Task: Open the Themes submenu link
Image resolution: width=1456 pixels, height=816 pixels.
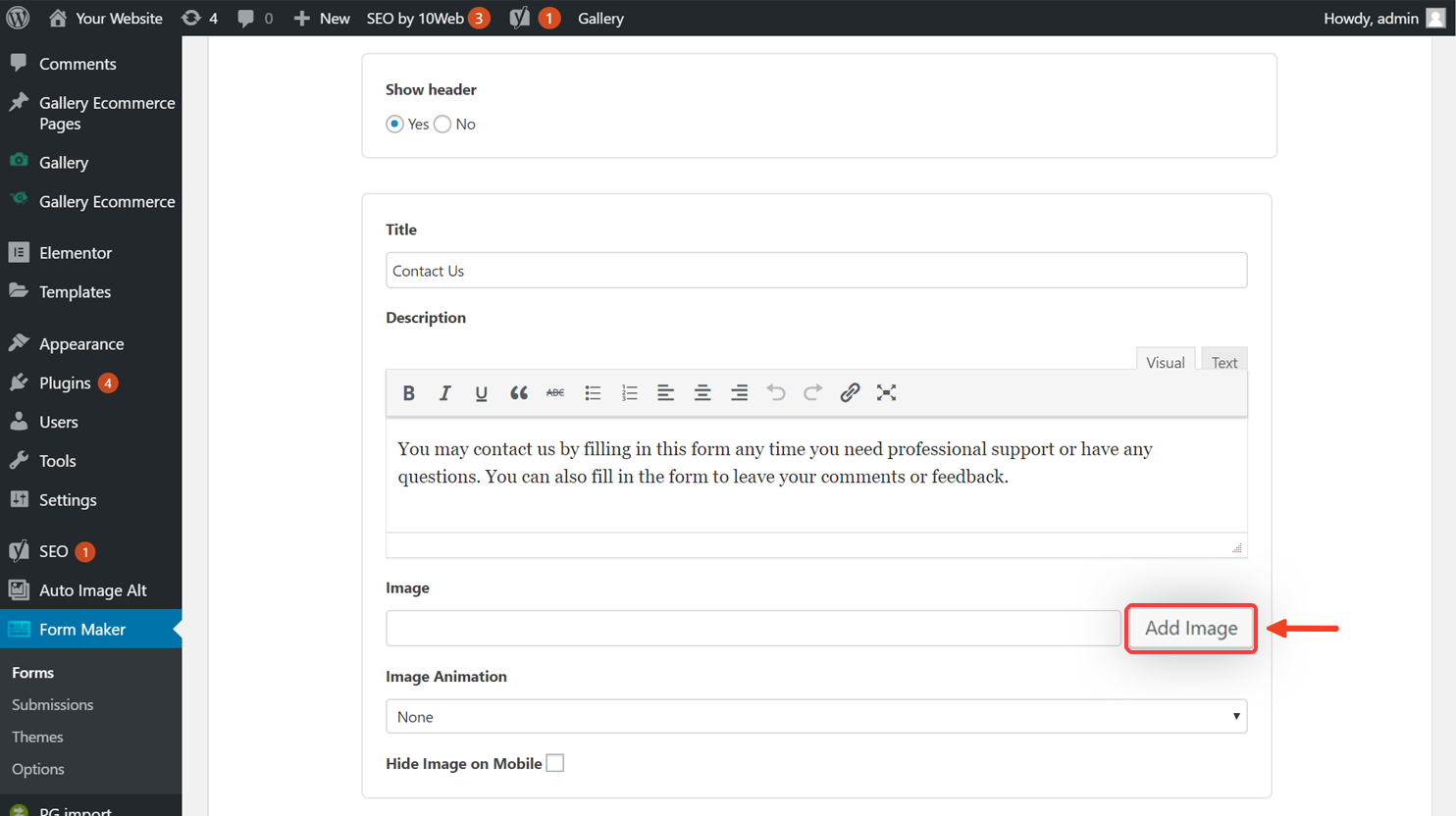Action: (37, 738)
